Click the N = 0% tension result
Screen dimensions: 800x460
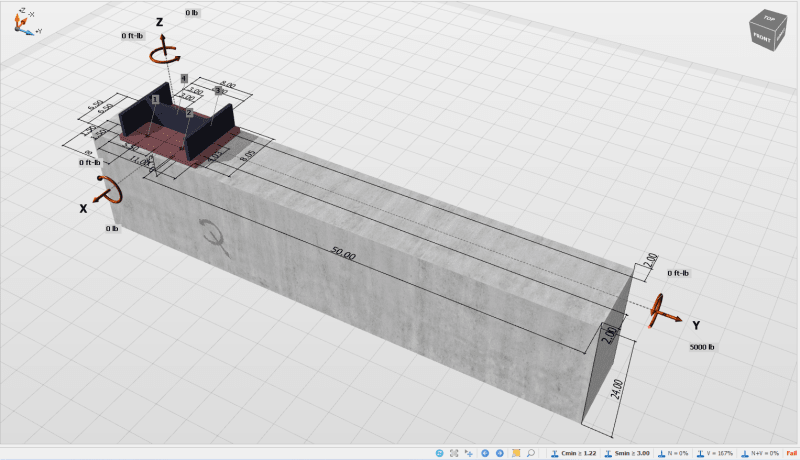tap(673, 453)
